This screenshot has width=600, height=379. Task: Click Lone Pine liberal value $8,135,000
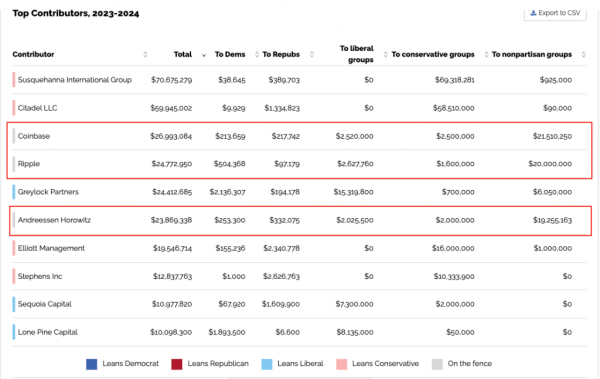coord(355,332)
